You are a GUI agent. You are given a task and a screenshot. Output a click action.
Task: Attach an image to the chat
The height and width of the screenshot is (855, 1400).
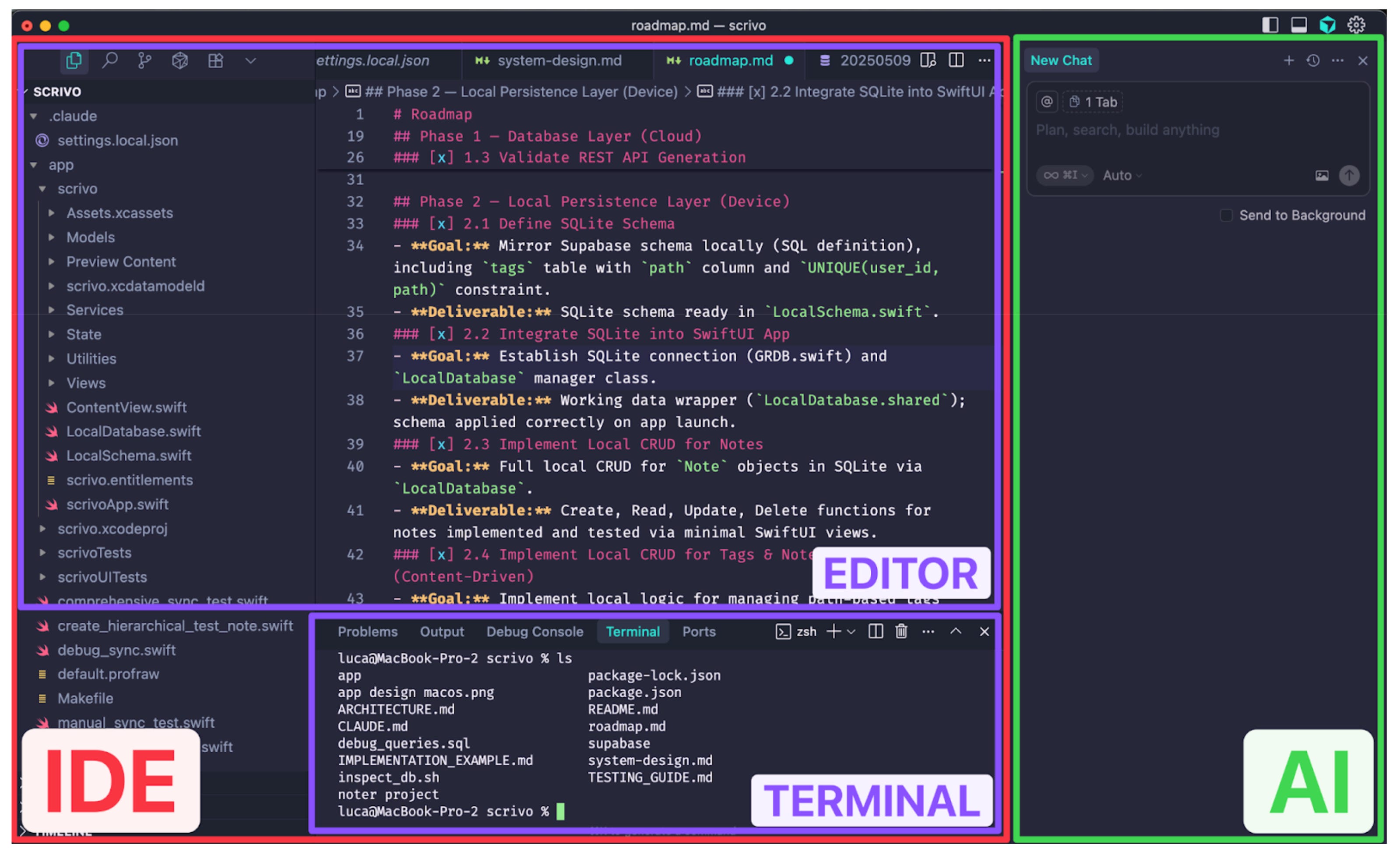1322,176
